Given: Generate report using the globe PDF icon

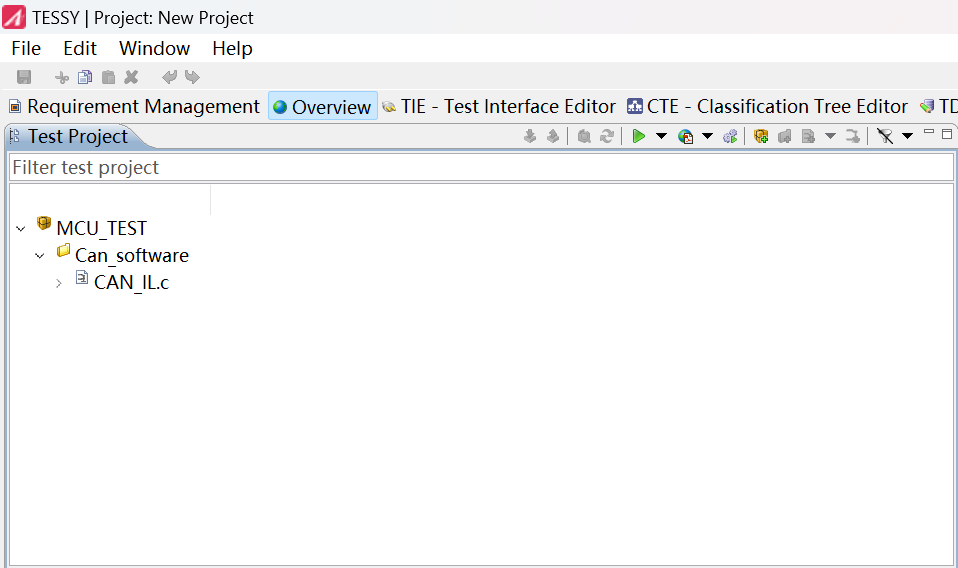Looking at the screenshot, I should coord(686,136).
